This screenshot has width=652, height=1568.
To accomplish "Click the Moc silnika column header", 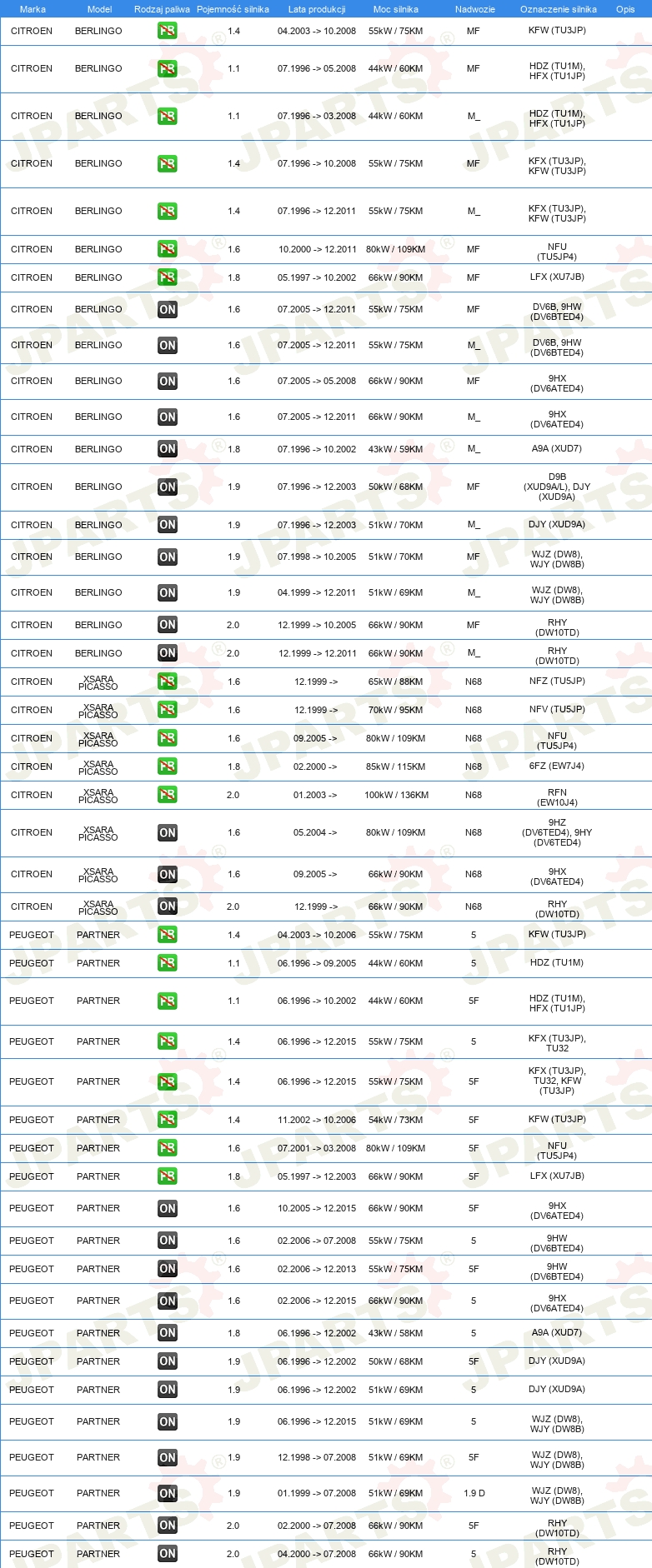I will click(x=396, y=9).
